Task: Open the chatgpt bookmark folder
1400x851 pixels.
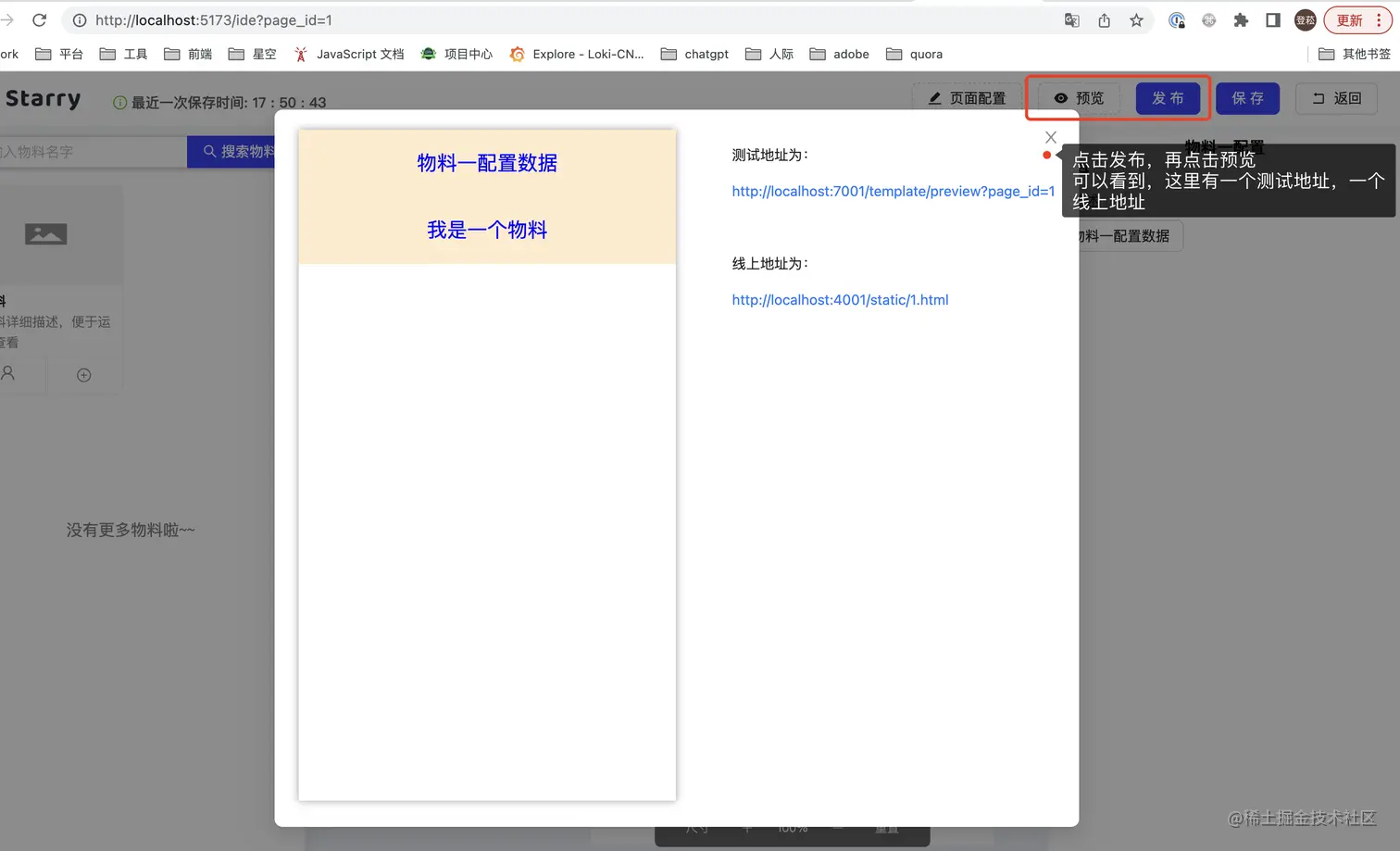Action: coord(694,54)
